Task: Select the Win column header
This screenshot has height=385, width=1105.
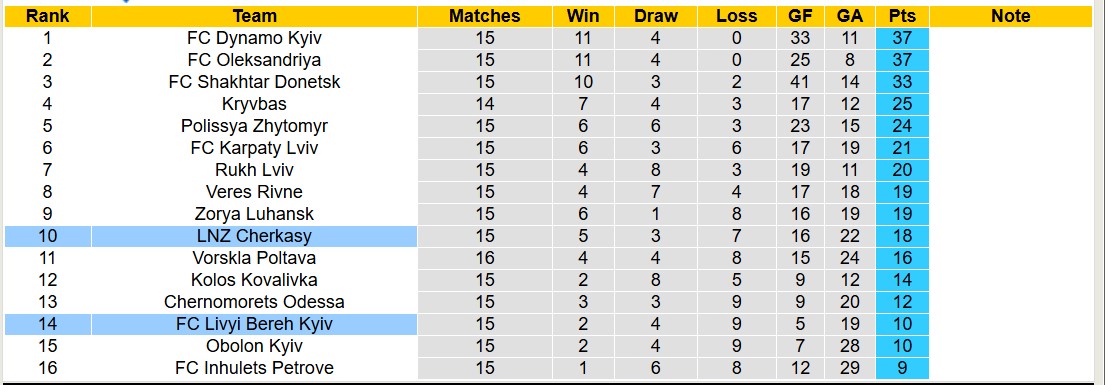Action: click(x=584, y=16)
